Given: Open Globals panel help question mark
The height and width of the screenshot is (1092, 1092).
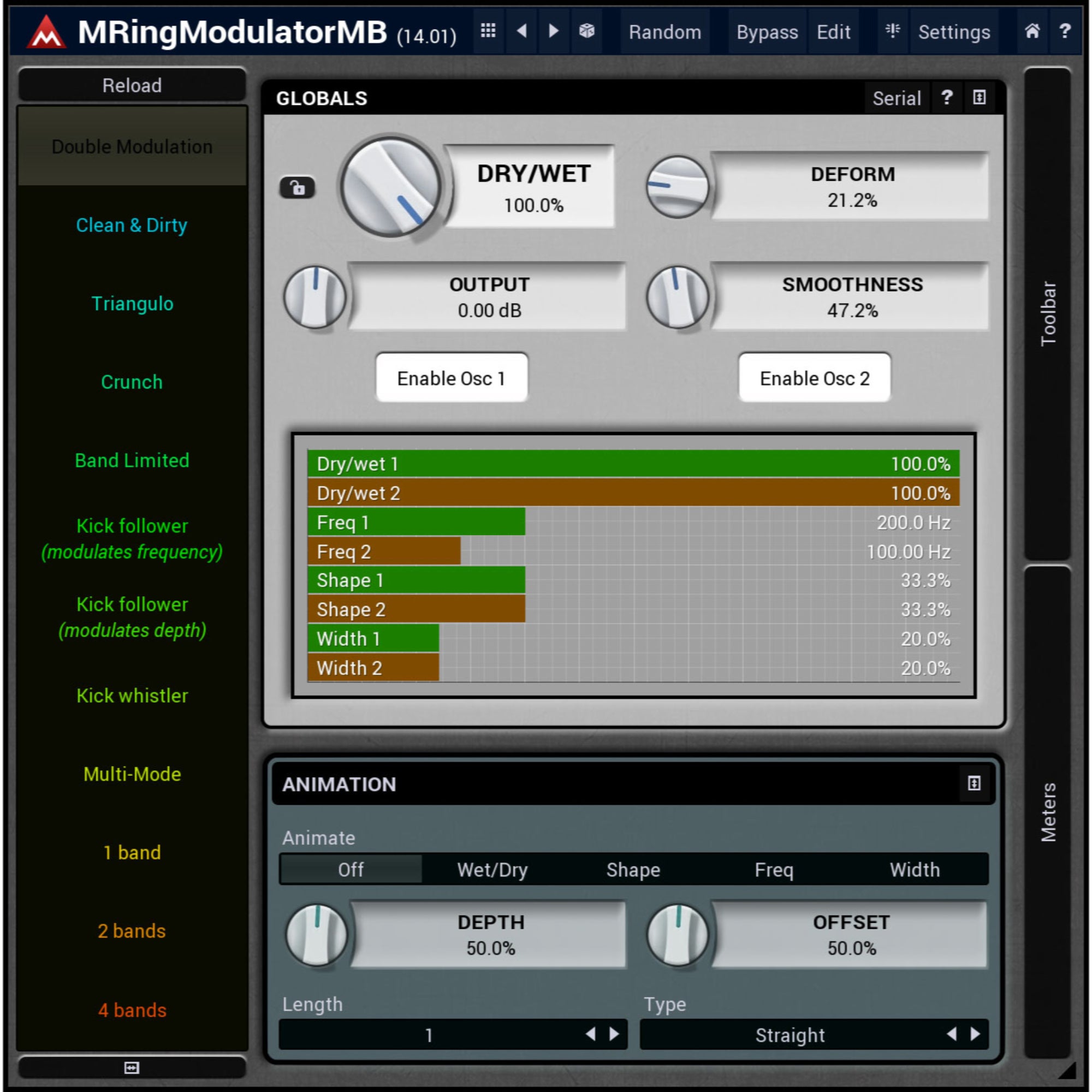Looking at the screenshot, I should (947, 98).
